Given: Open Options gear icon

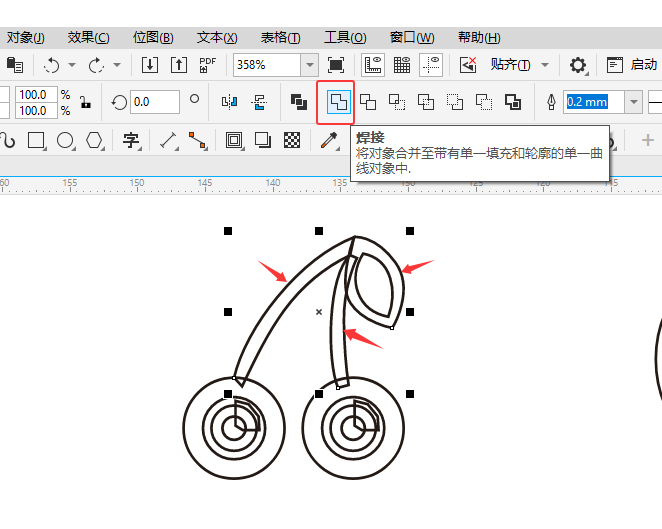Looking at the screenshot, I should 578,65.
